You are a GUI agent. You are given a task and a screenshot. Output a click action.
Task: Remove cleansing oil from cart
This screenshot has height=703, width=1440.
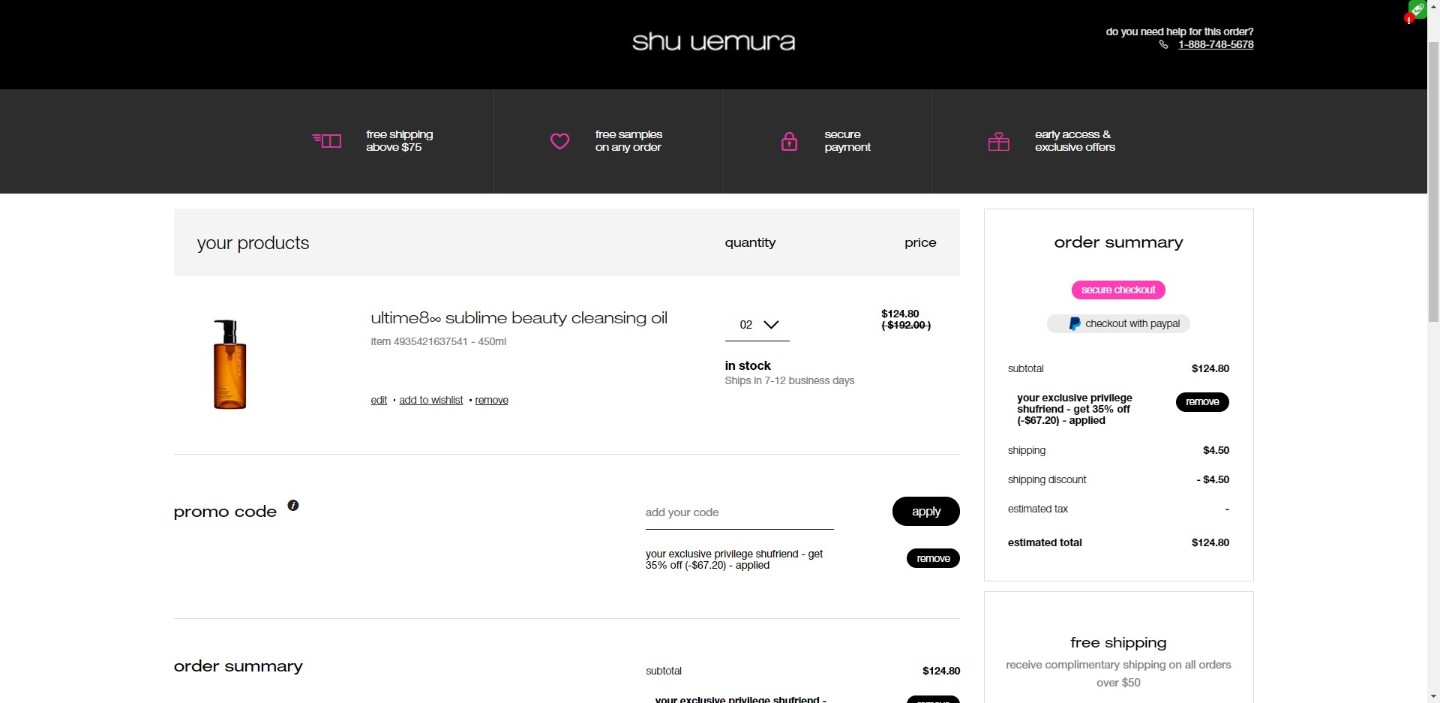click(491, 400)
